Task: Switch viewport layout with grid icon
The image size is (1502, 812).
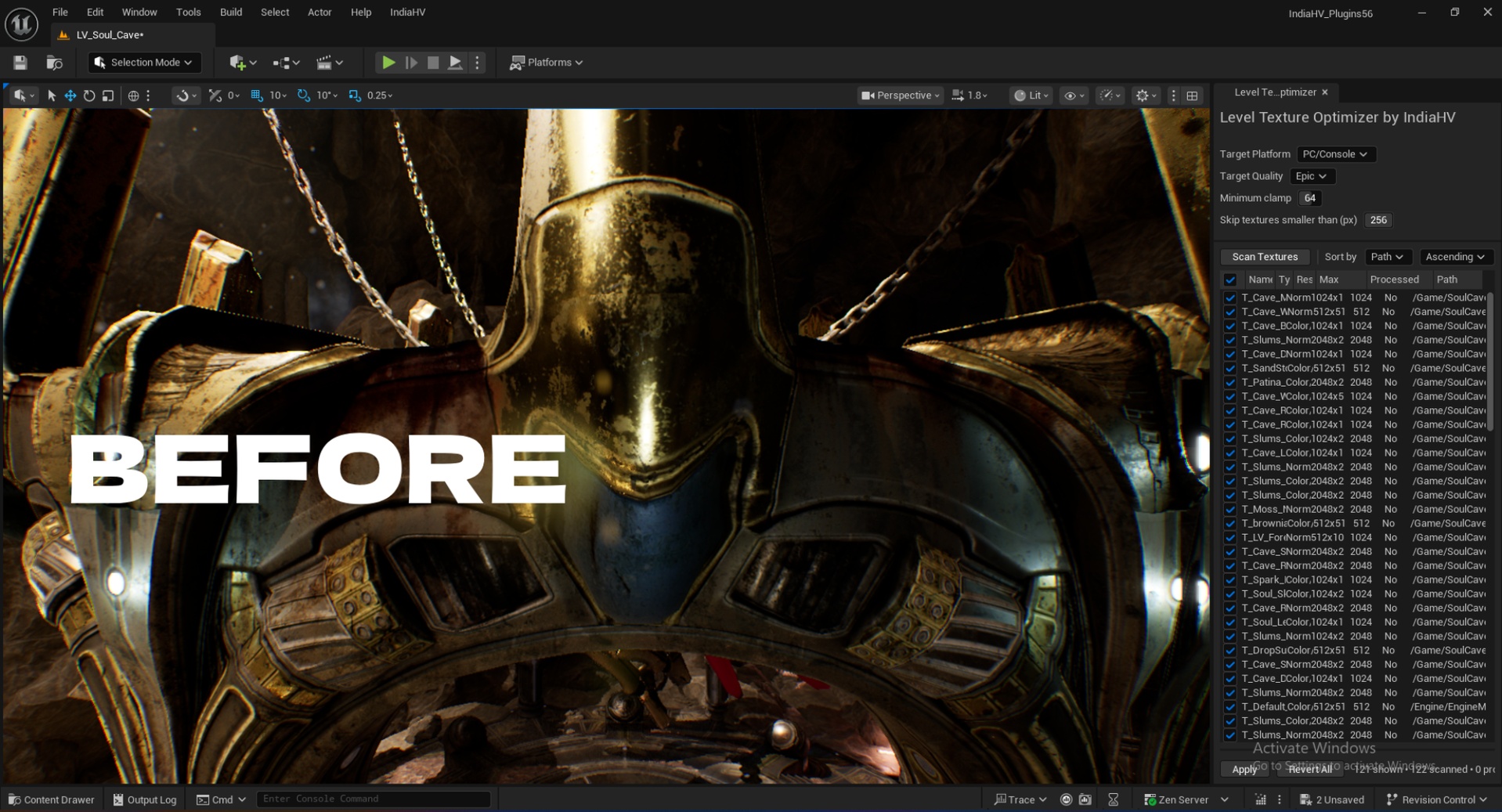Action: [1192, 96]
